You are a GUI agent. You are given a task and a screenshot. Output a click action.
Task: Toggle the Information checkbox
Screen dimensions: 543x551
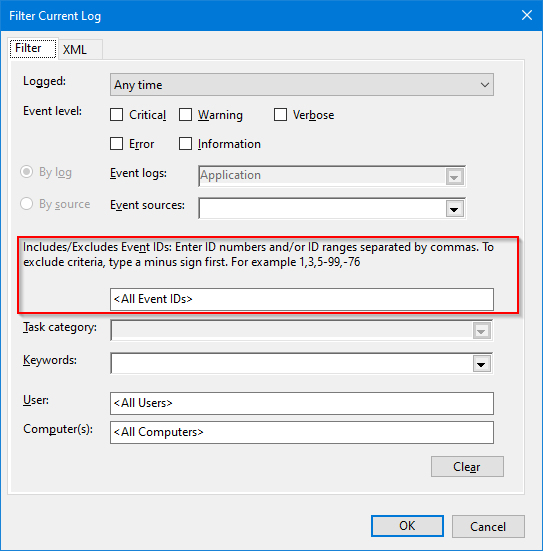pyautogui.click(x=185, y=144)
